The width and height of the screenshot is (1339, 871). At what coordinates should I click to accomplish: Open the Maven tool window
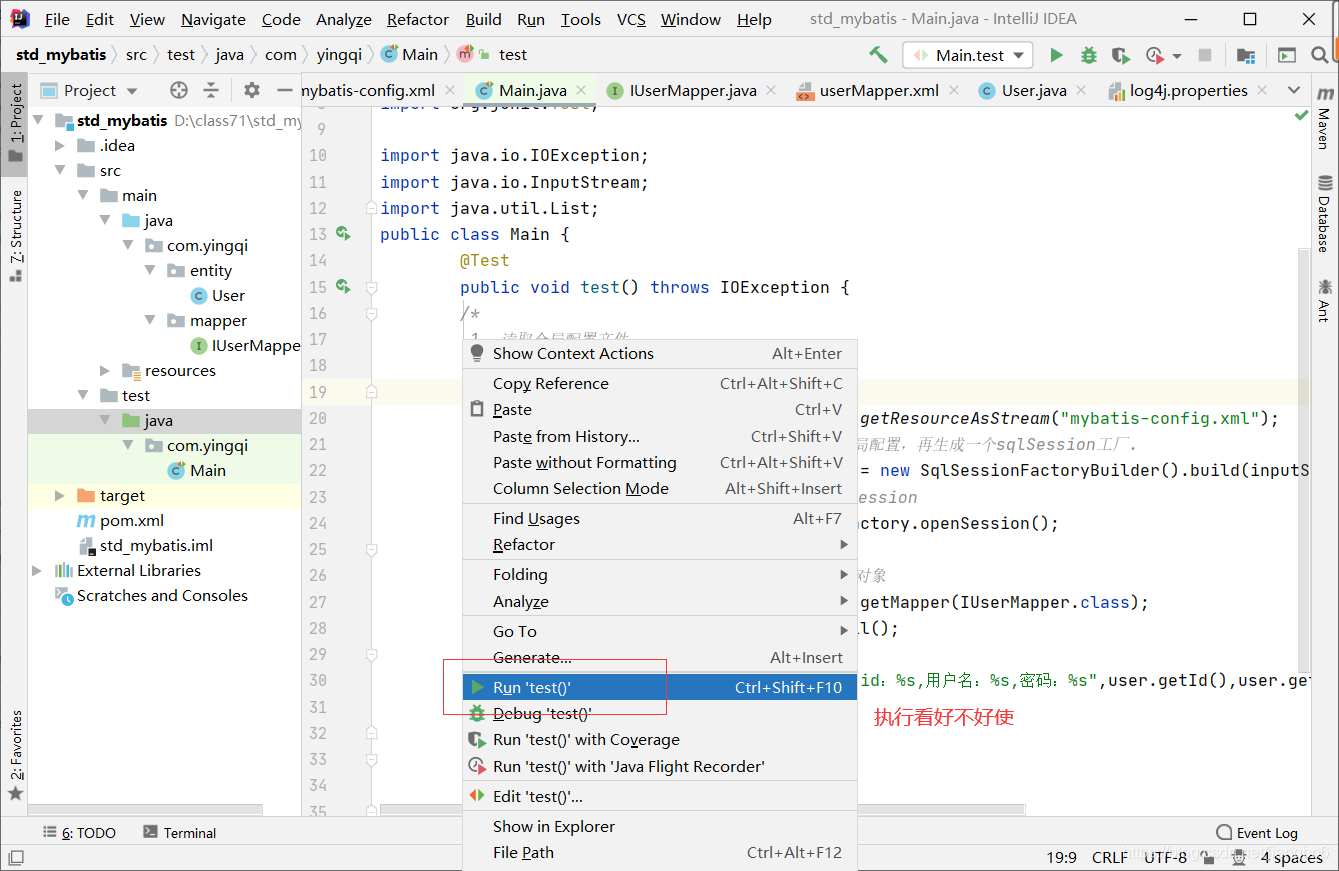1325,118
